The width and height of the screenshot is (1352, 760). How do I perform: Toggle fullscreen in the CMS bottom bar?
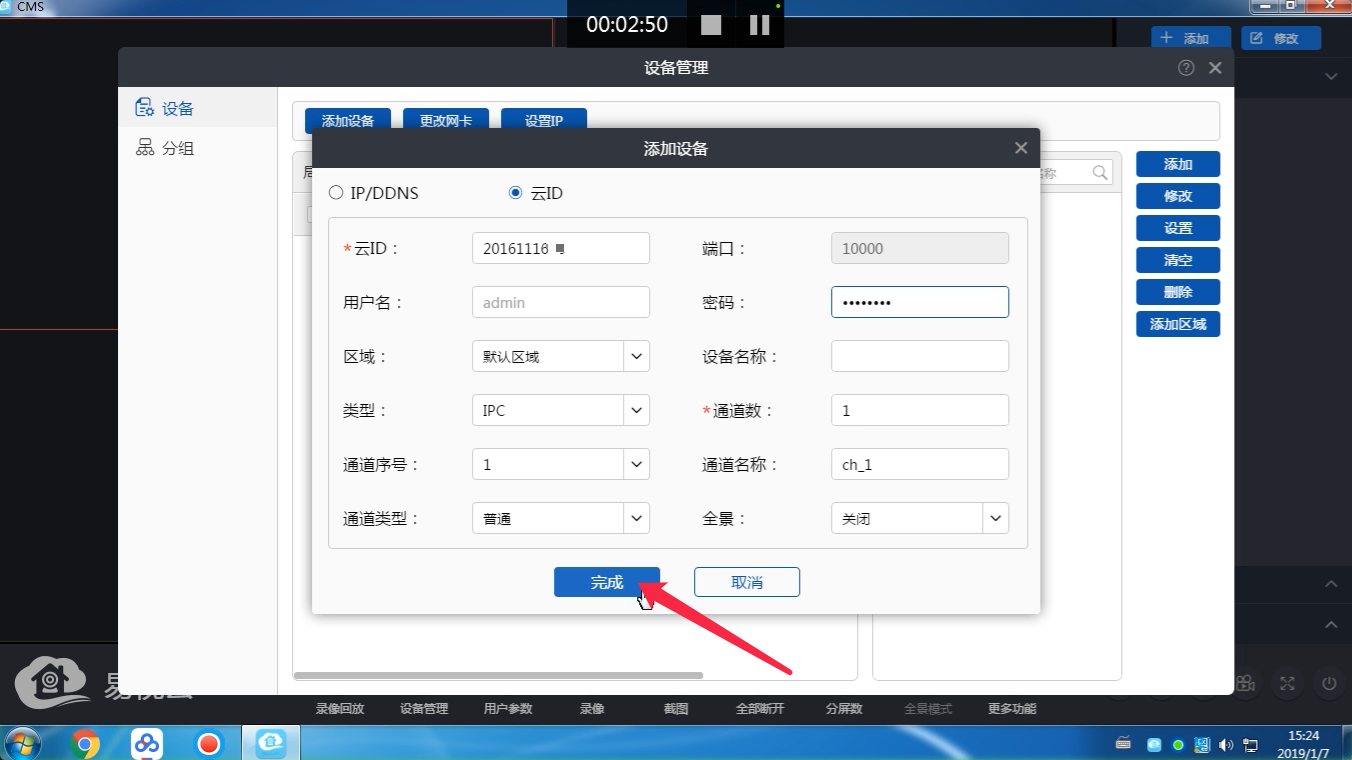[1288, 683]
